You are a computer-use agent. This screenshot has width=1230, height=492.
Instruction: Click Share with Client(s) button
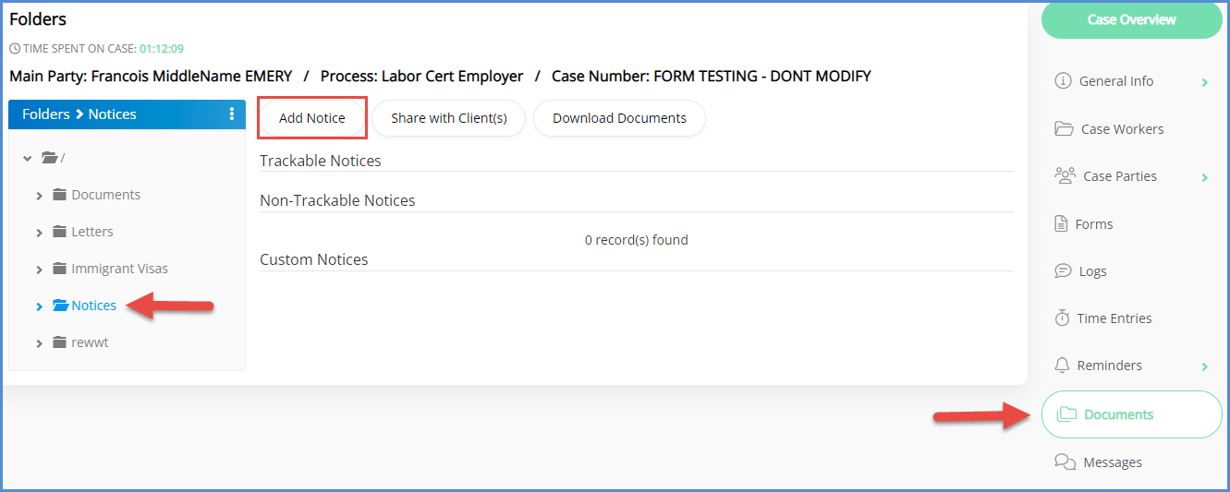tap(449, 118)
